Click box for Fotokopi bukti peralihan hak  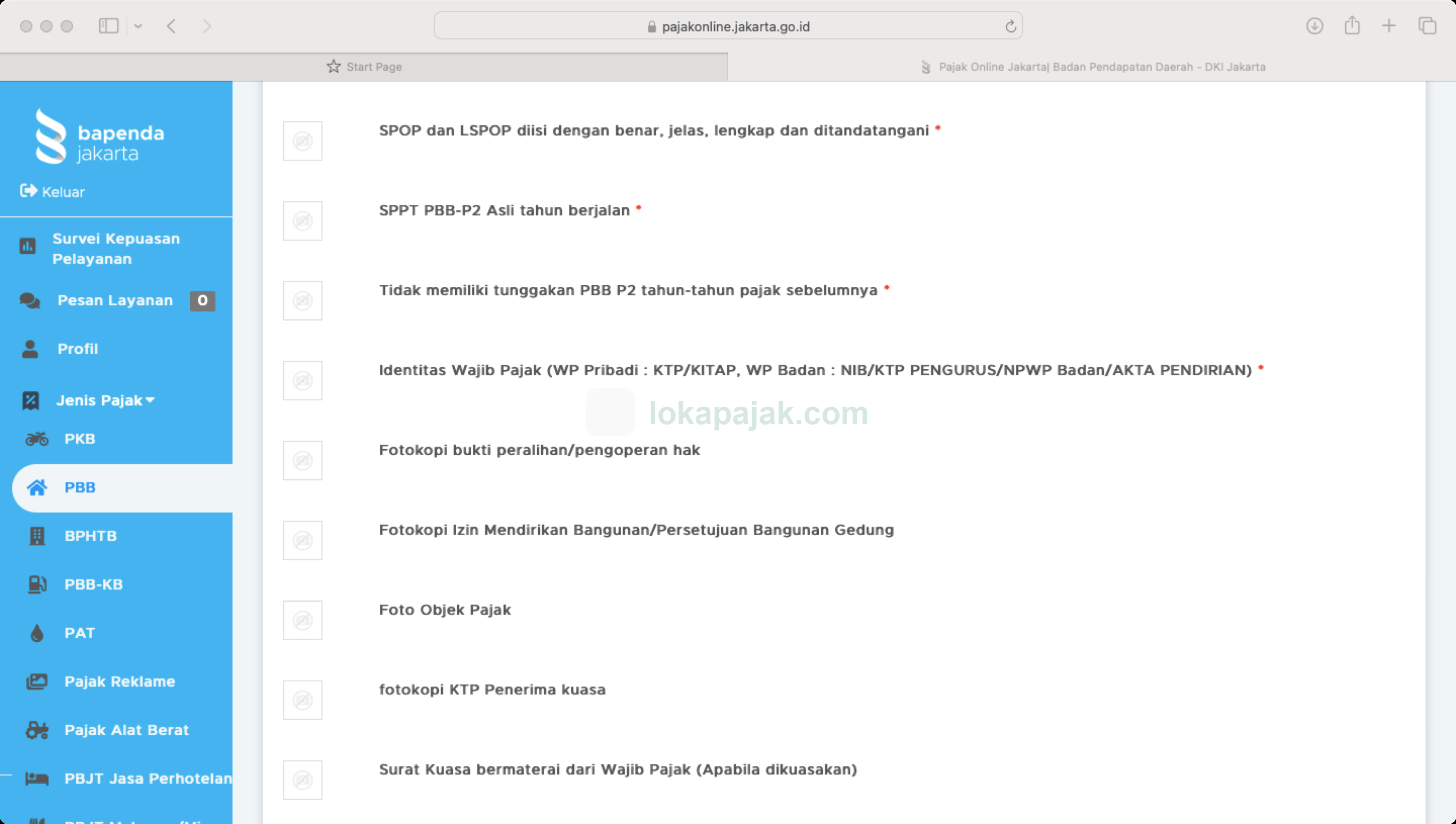[303, 460]
